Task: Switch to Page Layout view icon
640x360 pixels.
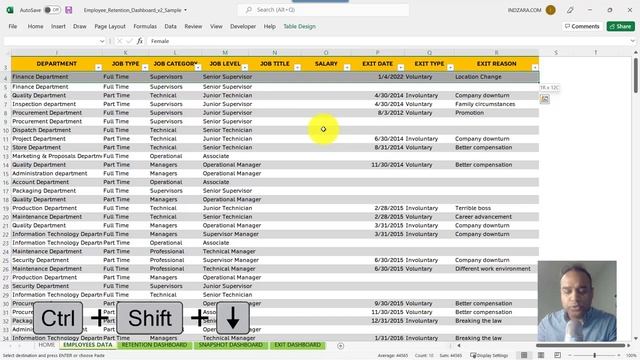Action: [541, 355]
